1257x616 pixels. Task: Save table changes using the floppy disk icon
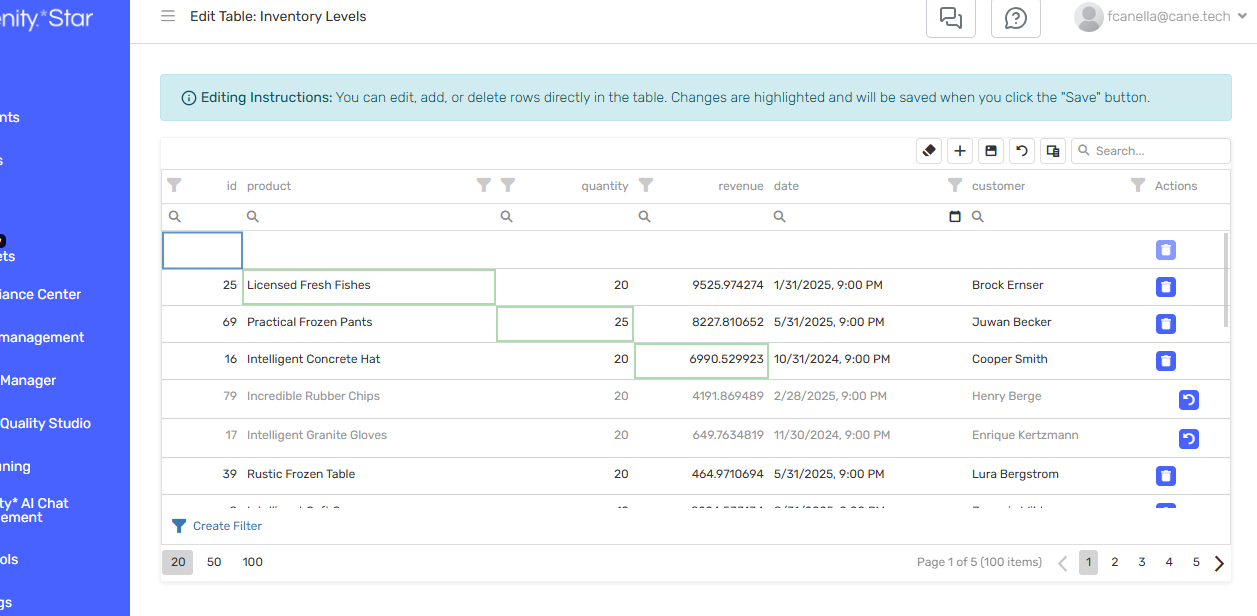pyautogui.click(x=990, y=150)
